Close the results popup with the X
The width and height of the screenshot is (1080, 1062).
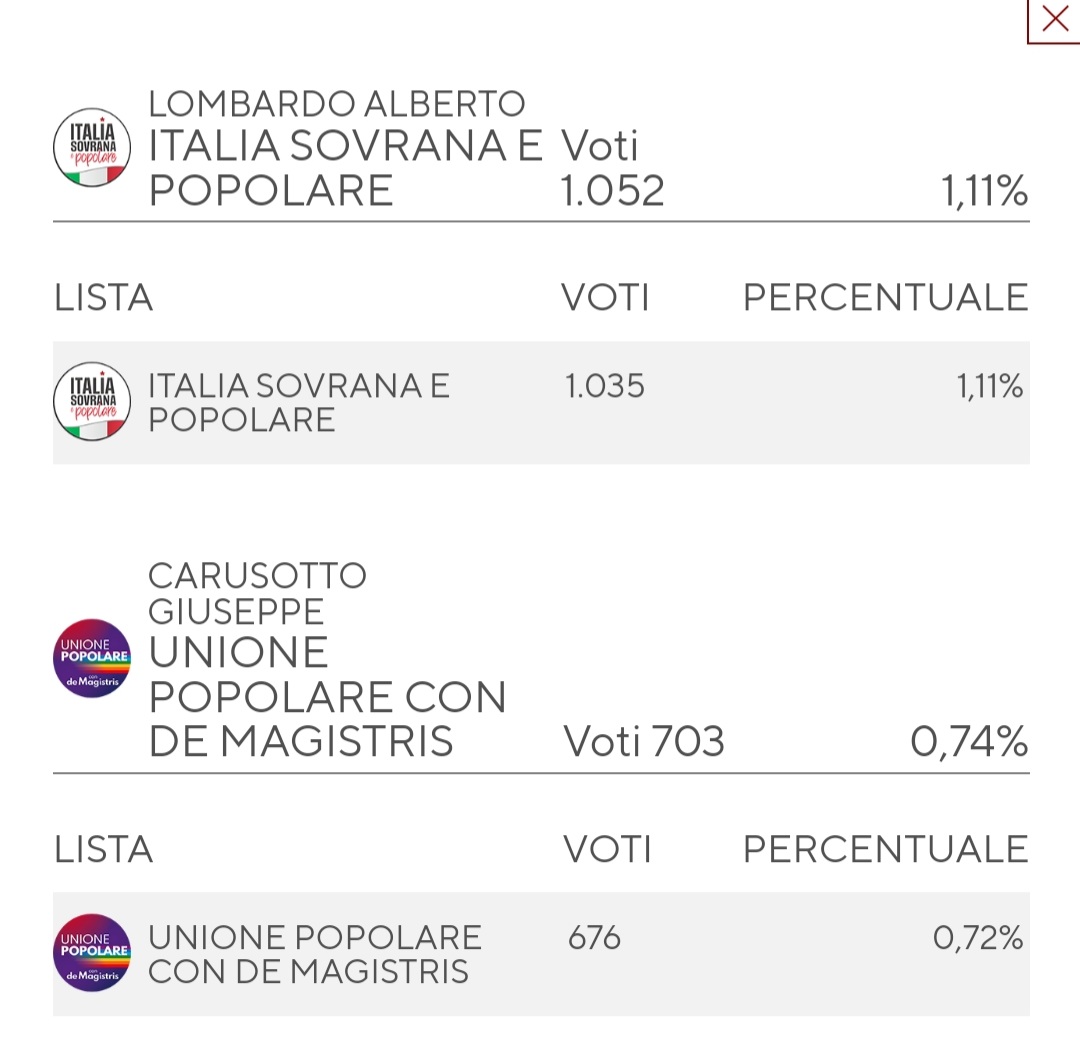click(1055, 19)
